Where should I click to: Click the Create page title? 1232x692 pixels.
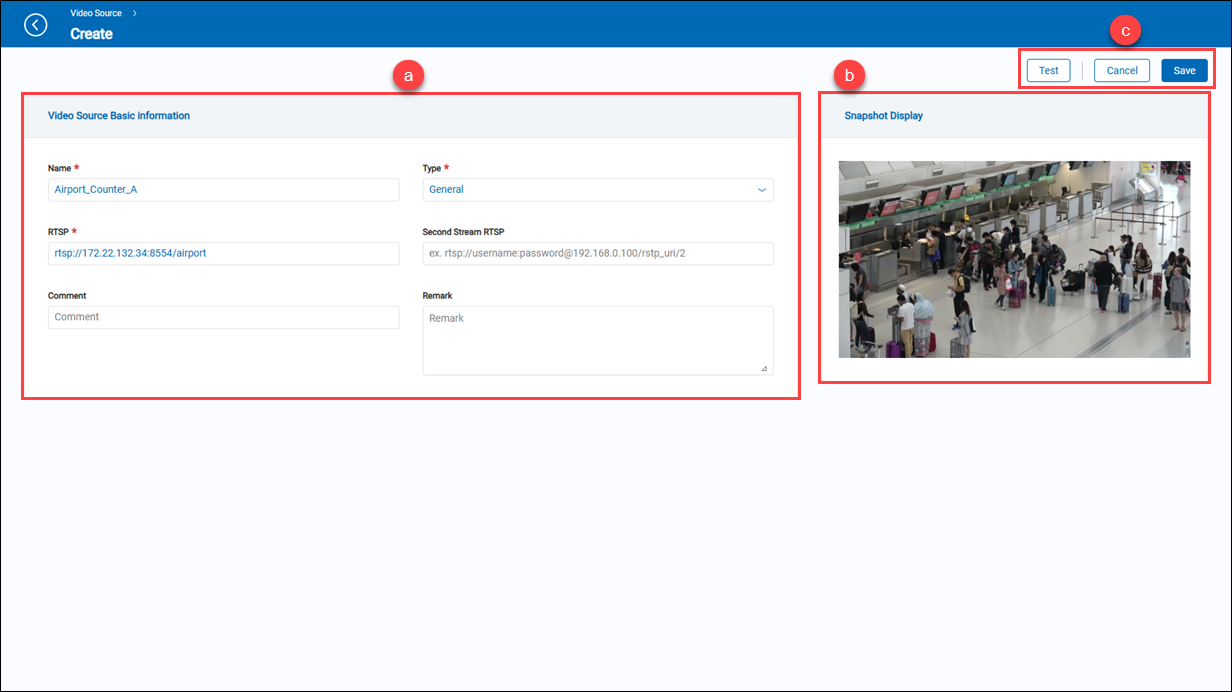click(x=91, y=34)
